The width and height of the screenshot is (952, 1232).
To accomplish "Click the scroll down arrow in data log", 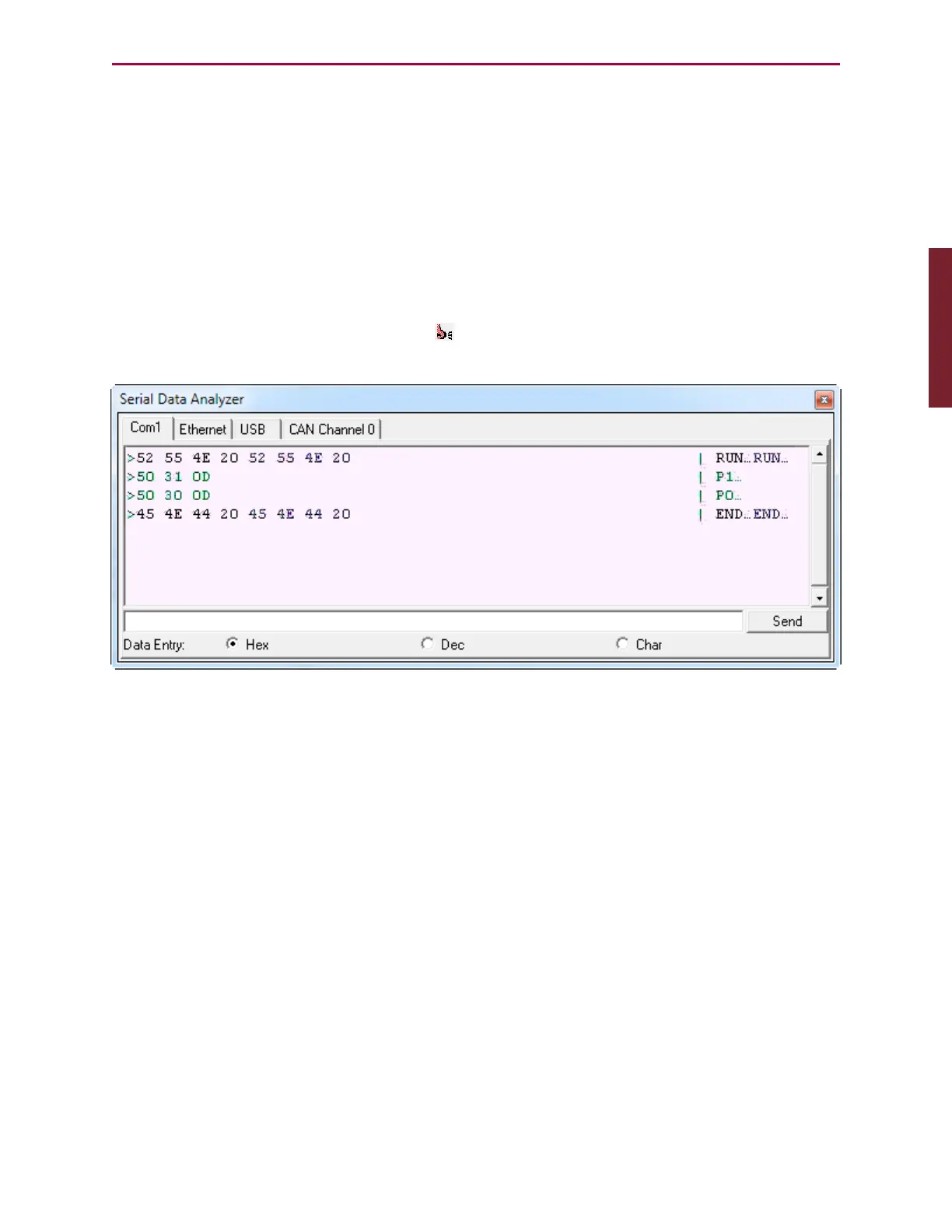I will click(x=819, y=597).
